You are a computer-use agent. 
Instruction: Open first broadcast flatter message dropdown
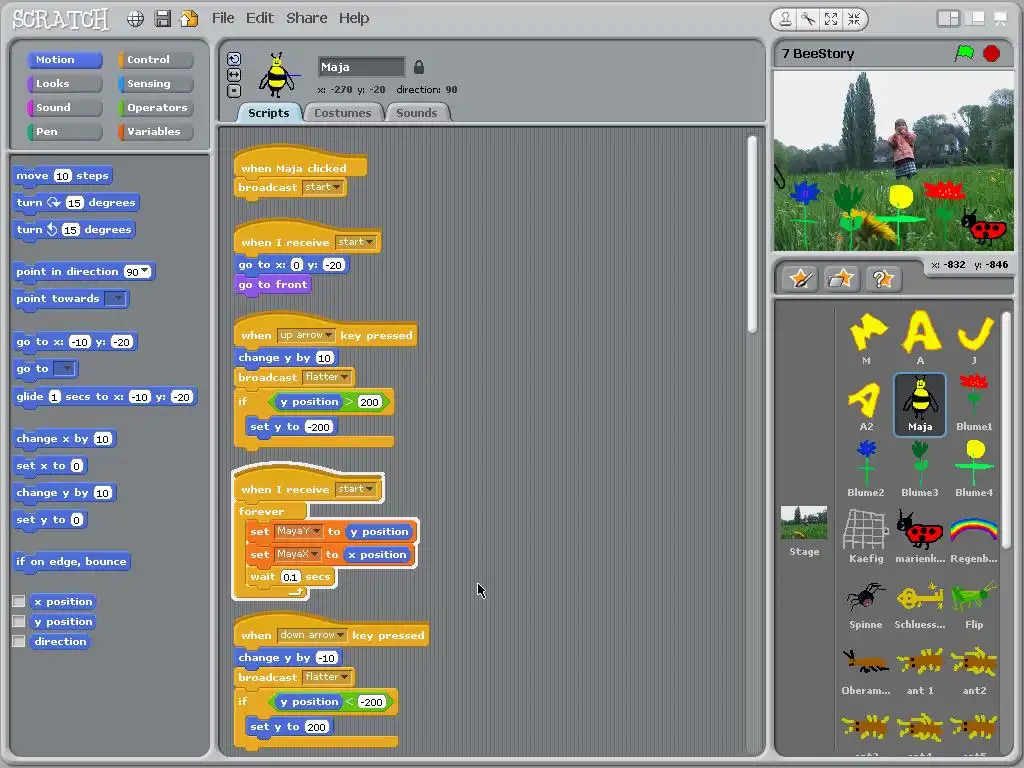(x=327, y=377)
